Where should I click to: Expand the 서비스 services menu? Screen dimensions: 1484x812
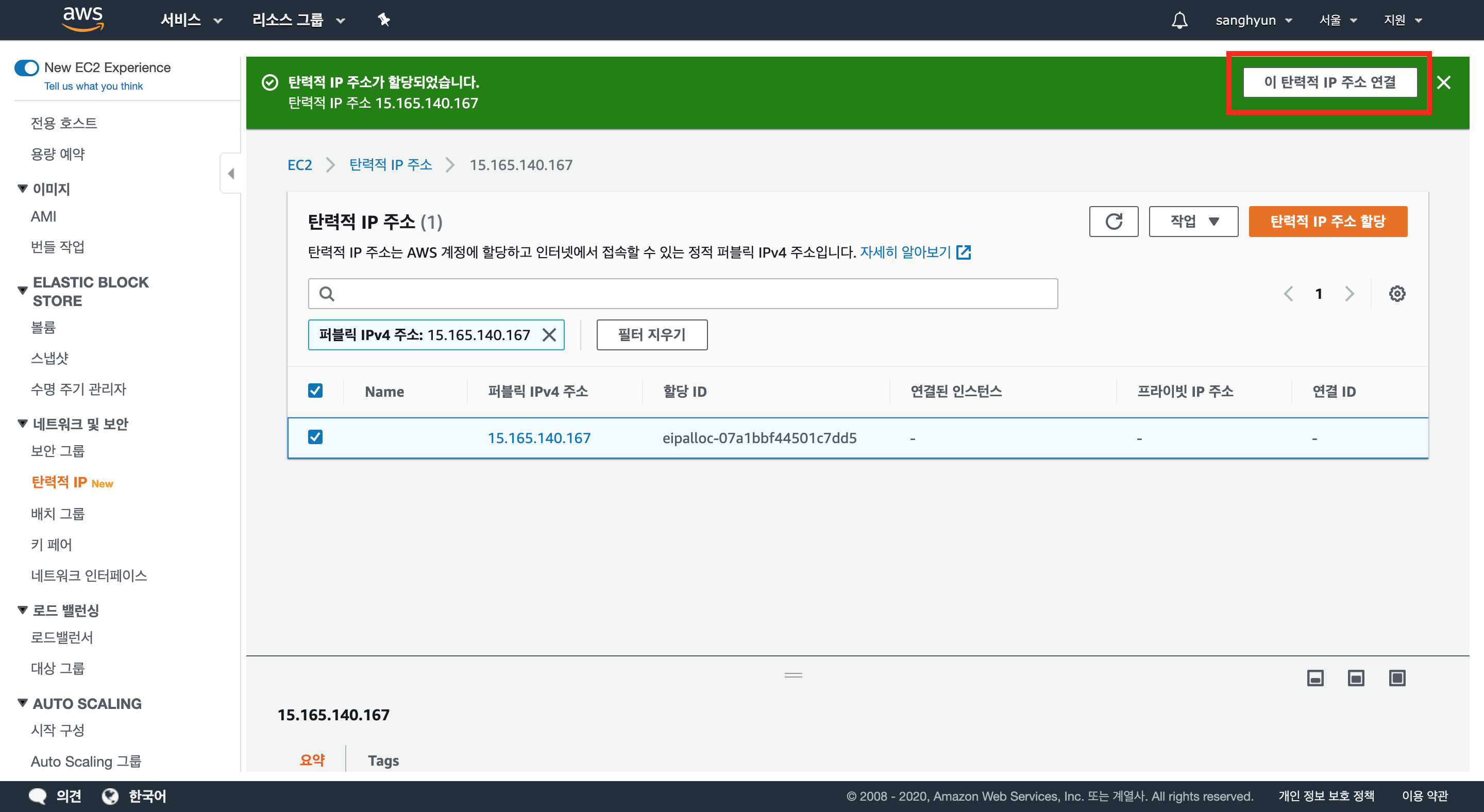[191, 20]
